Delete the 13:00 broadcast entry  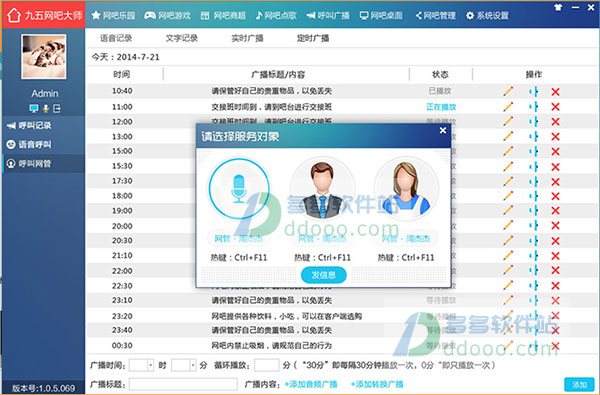pos(556,137)
